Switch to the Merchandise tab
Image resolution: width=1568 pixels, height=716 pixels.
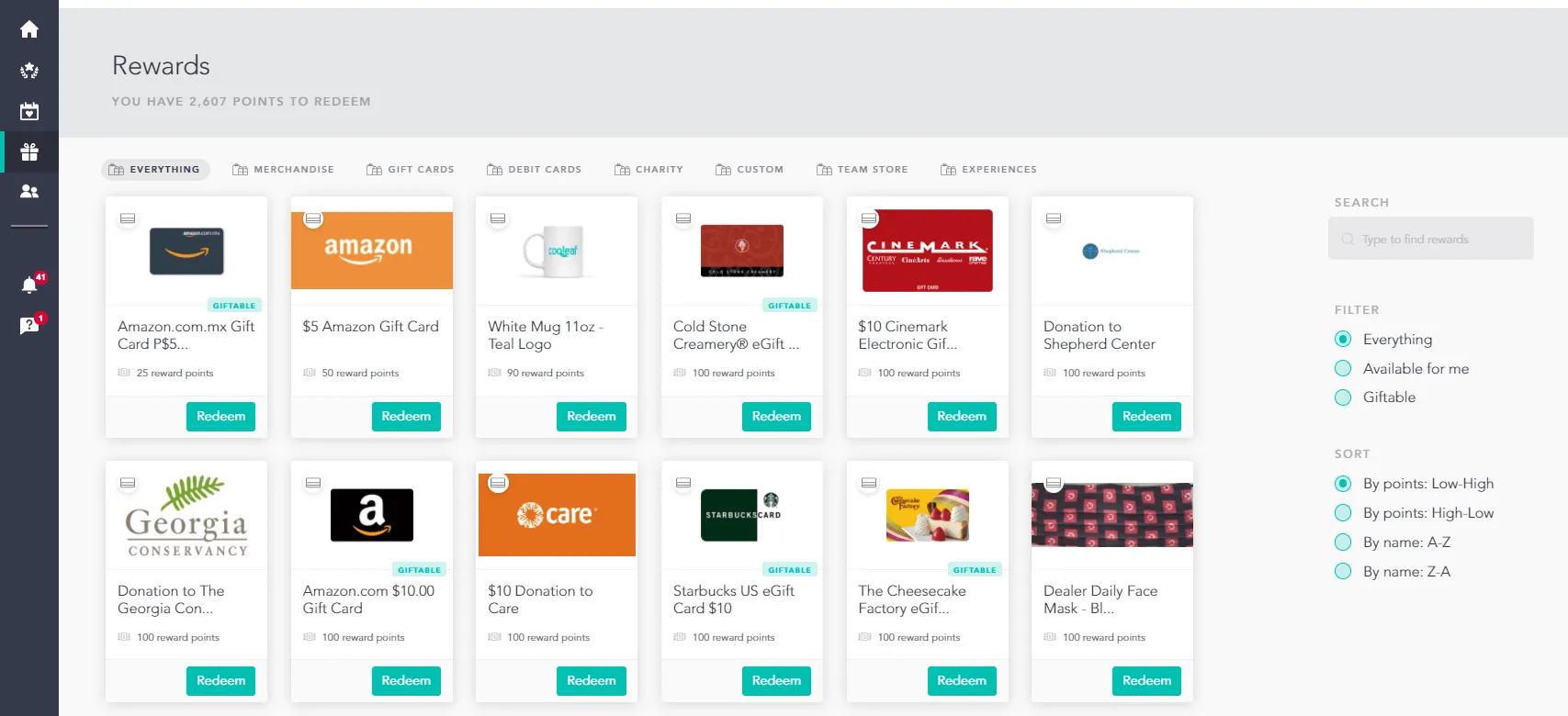point(283,170)
